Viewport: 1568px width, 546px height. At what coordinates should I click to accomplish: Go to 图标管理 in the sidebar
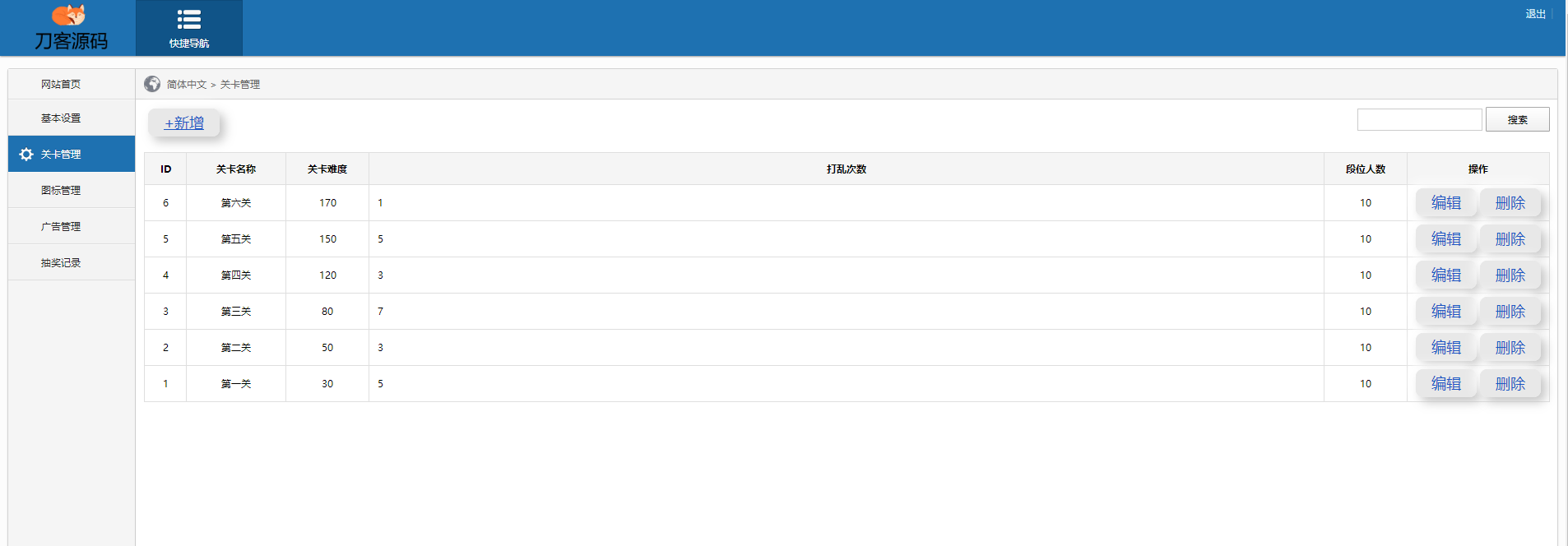pos(61,190)
